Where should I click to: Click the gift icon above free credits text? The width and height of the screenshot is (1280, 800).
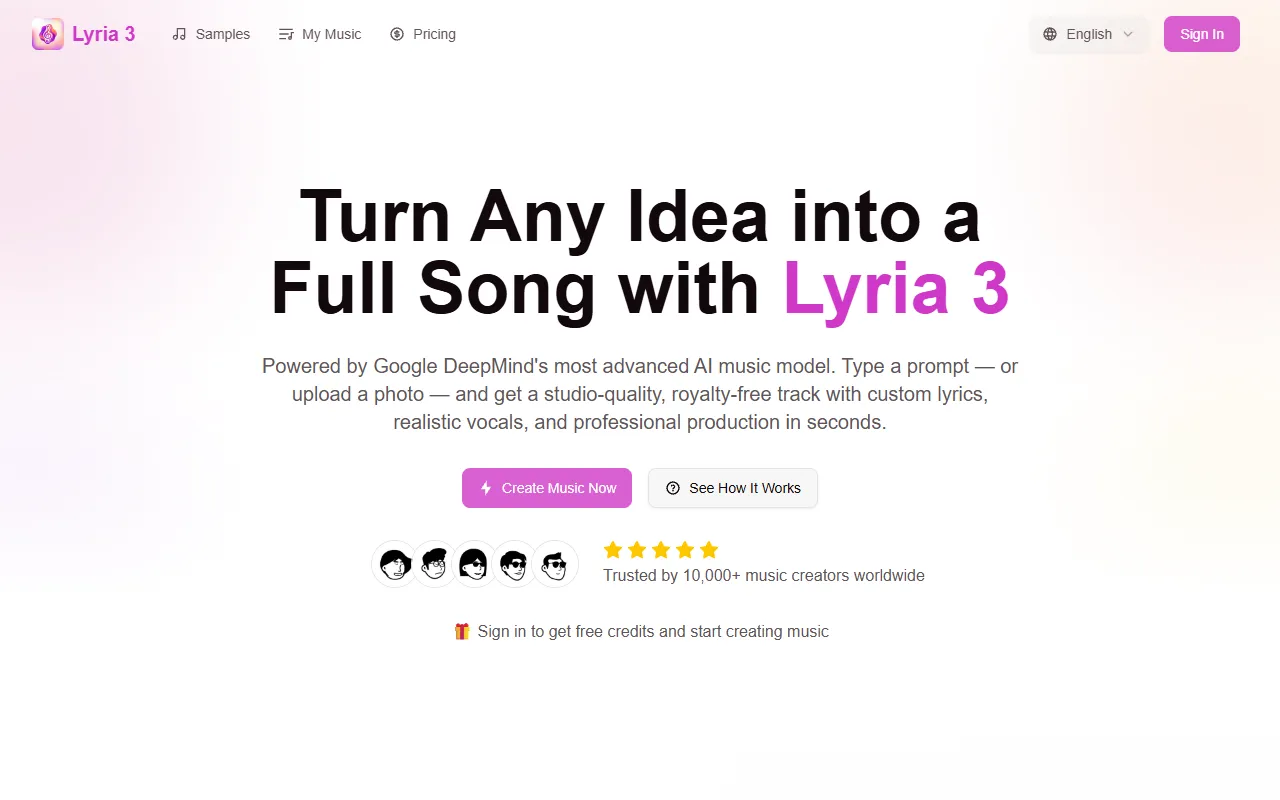462,631
